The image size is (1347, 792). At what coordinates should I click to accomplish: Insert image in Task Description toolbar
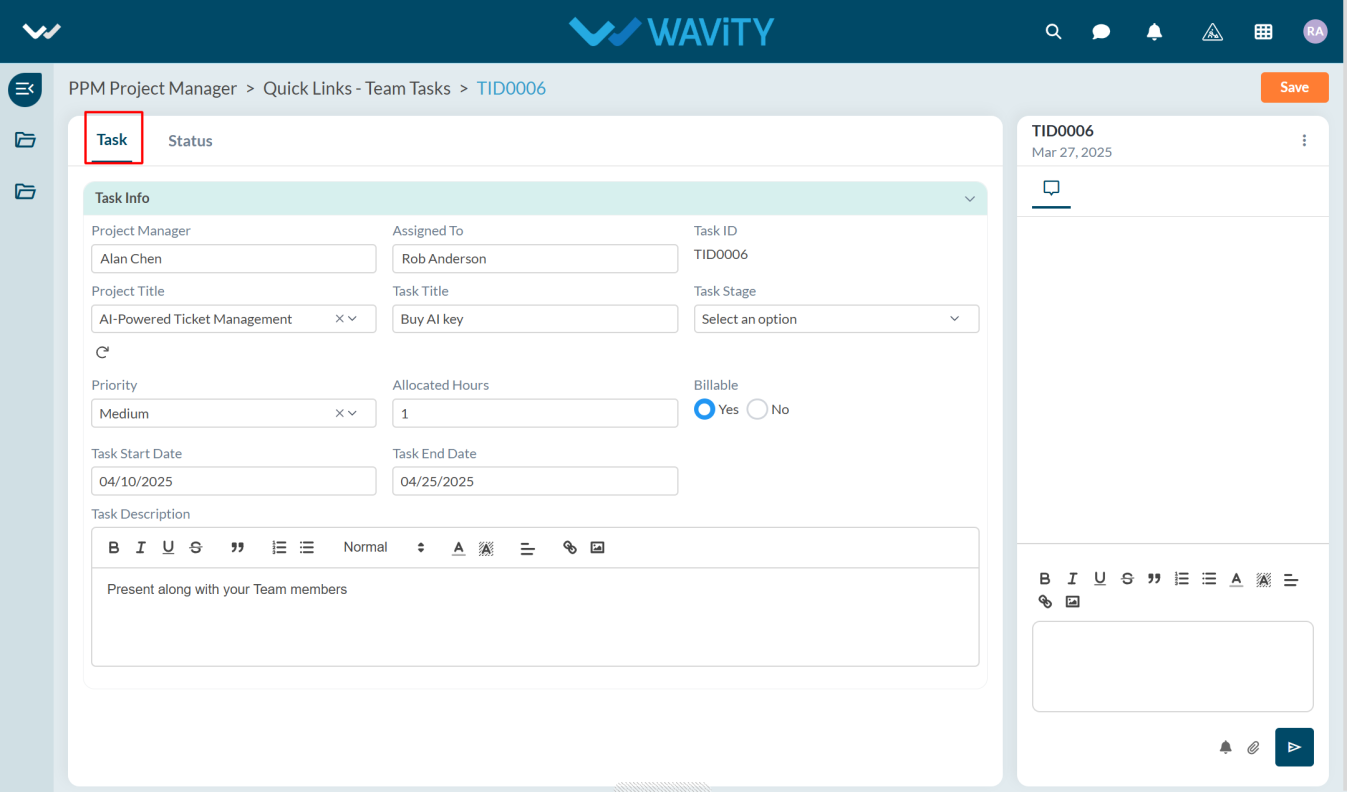pyautogui.click(x=597, y=548)
